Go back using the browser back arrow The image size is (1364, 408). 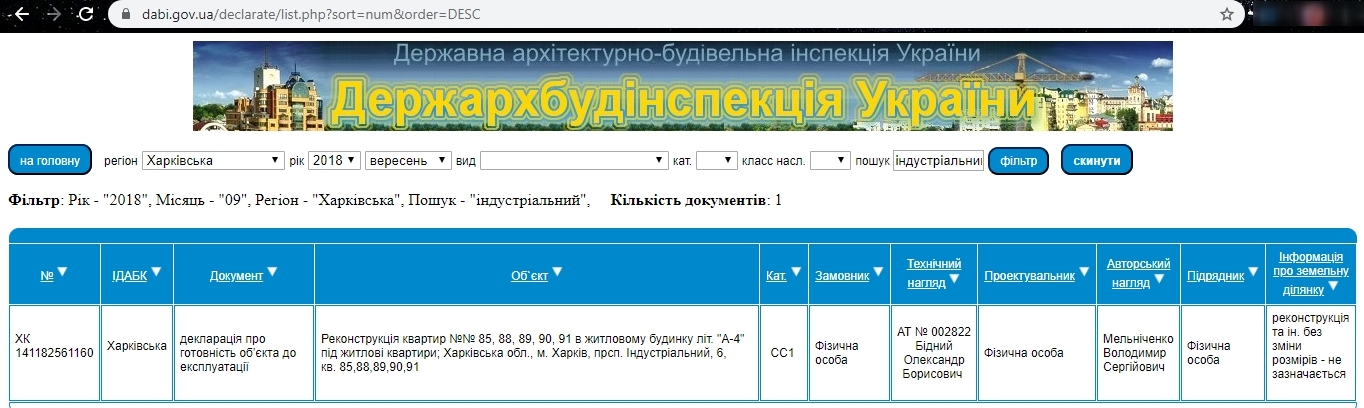pos(21,14)
